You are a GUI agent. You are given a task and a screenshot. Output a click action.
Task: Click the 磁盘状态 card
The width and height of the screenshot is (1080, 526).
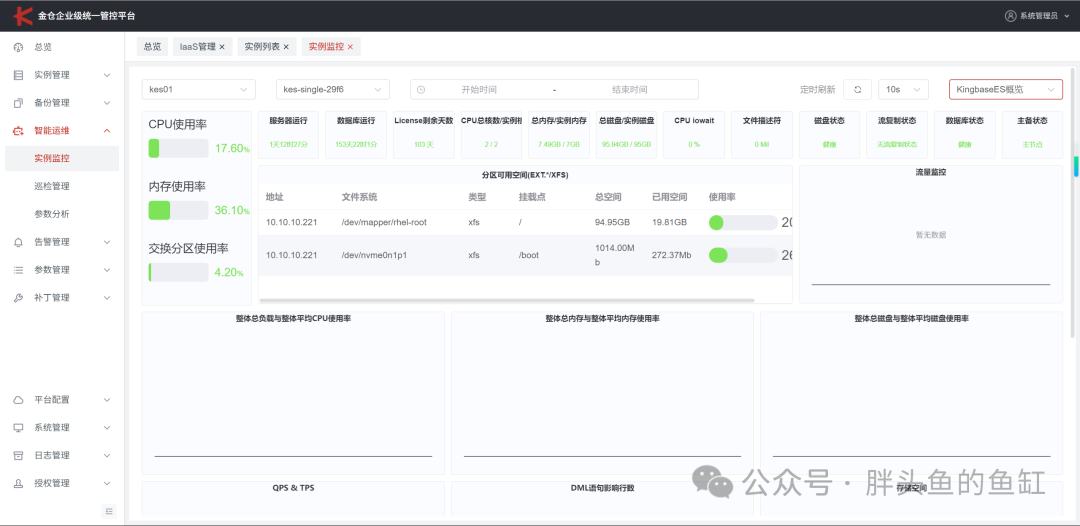[829, 134]
